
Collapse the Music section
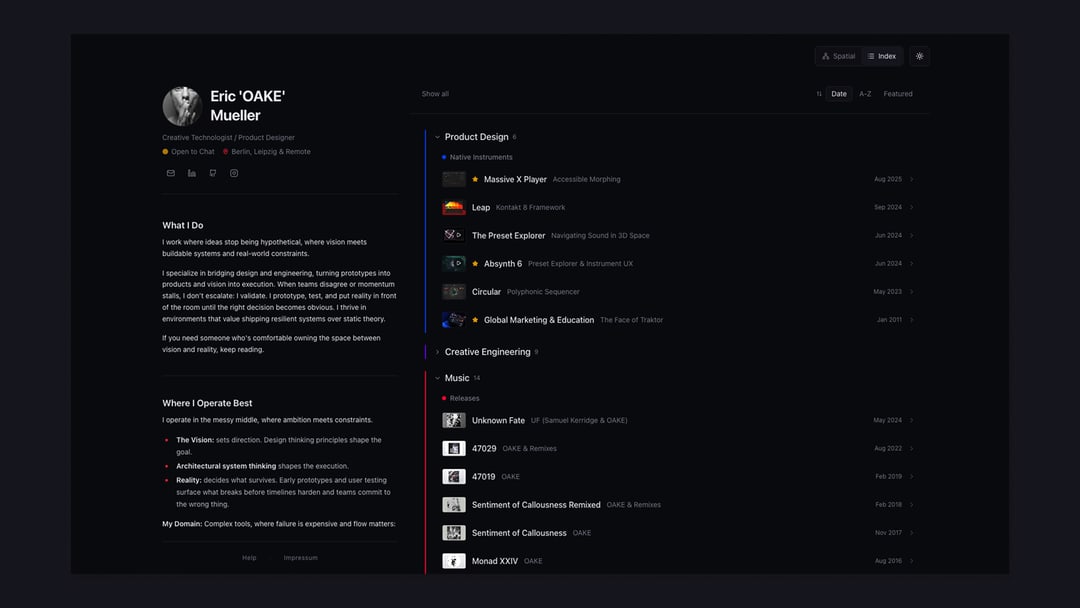437,378
